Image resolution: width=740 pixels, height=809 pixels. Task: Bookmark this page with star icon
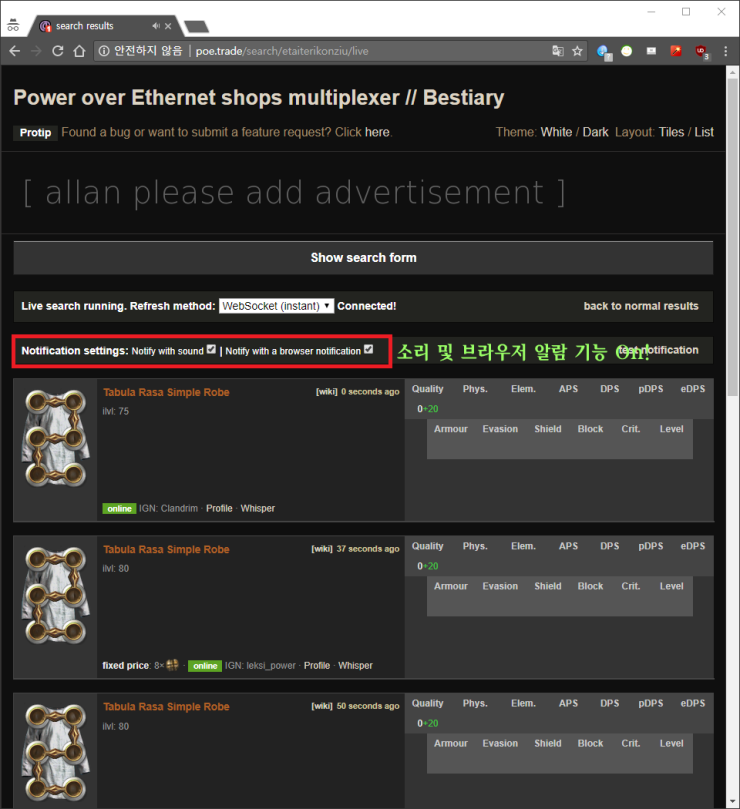tap(577, 51)
